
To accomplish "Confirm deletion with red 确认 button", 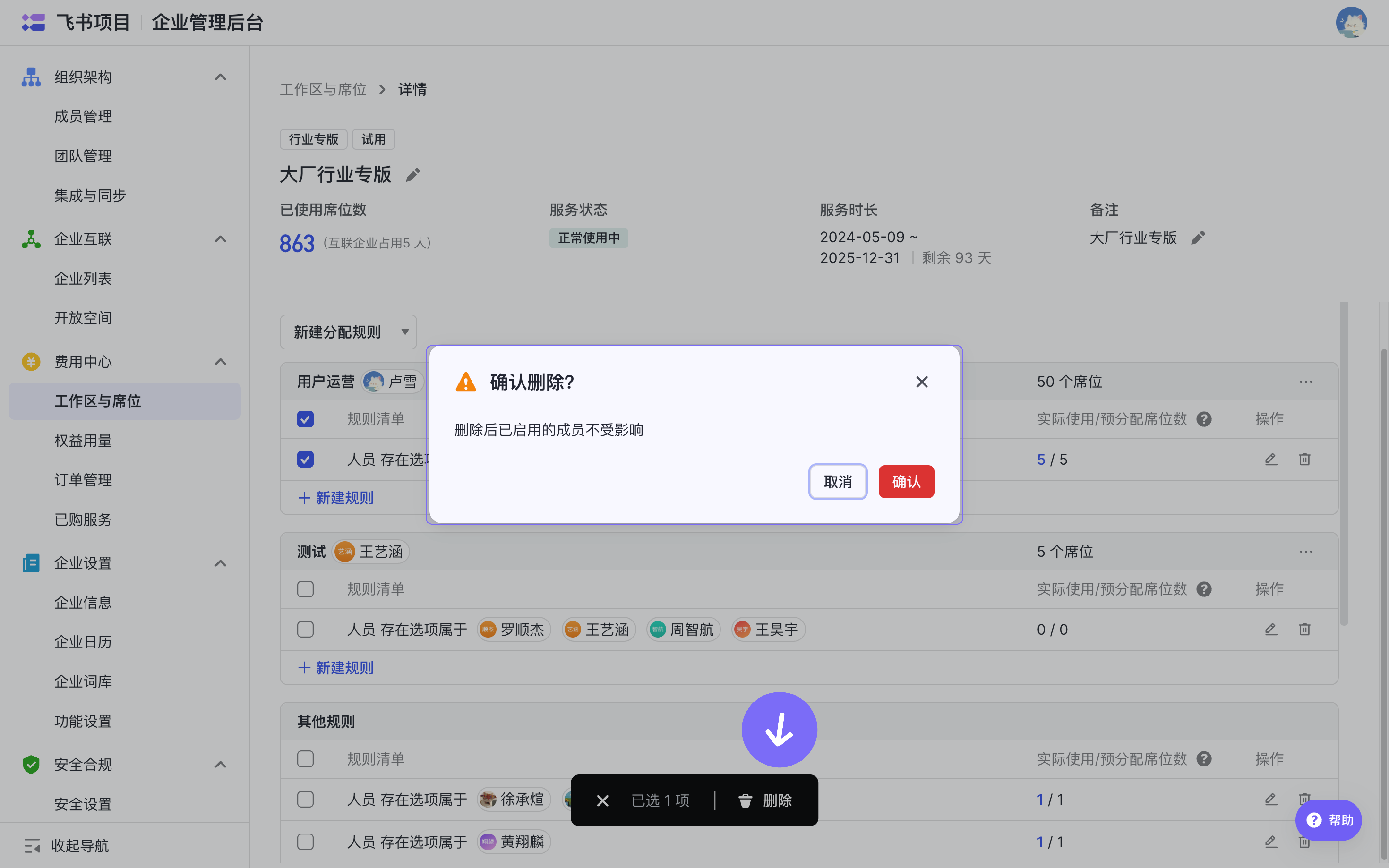I will (906, 482).
